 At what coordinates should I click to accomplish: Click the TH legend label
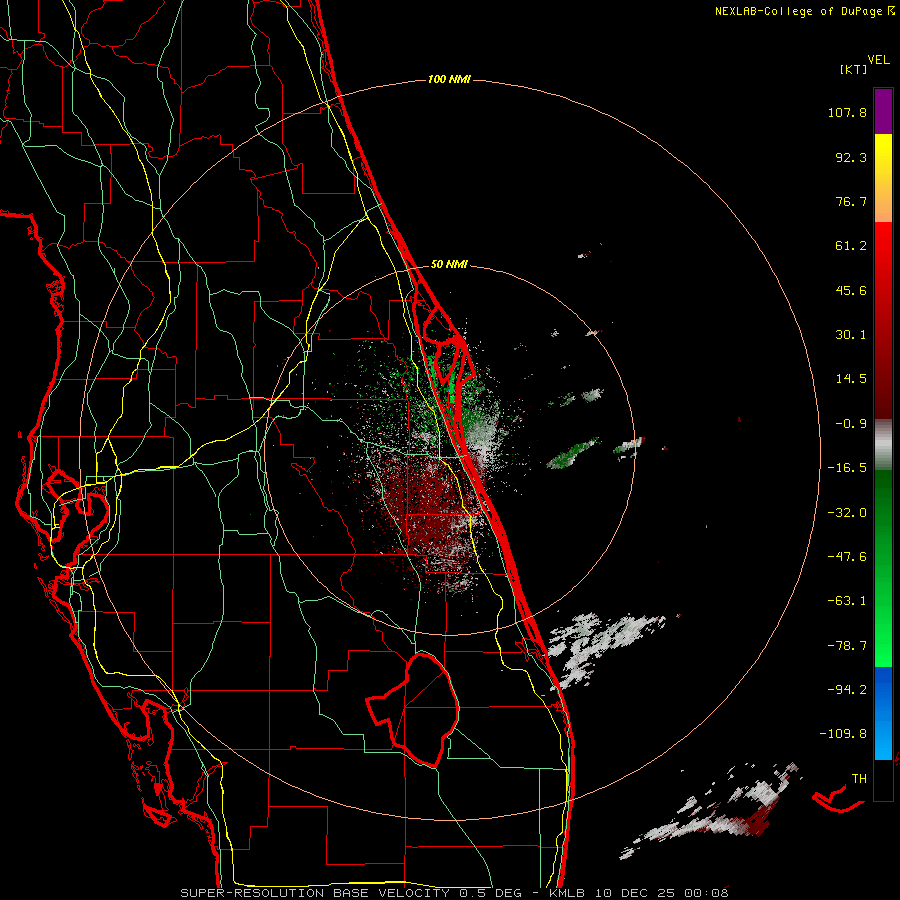pos(859,779)
